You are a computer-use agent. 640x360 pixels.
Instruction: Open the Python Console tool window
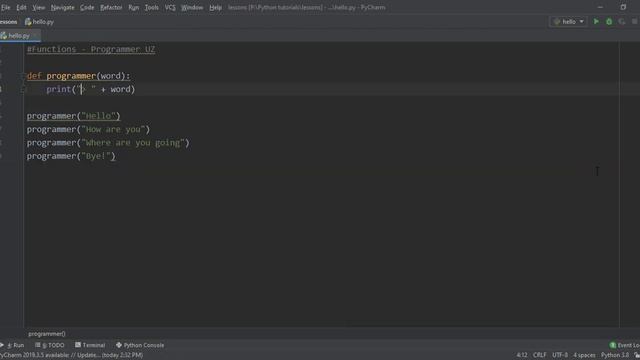point(140,345)
